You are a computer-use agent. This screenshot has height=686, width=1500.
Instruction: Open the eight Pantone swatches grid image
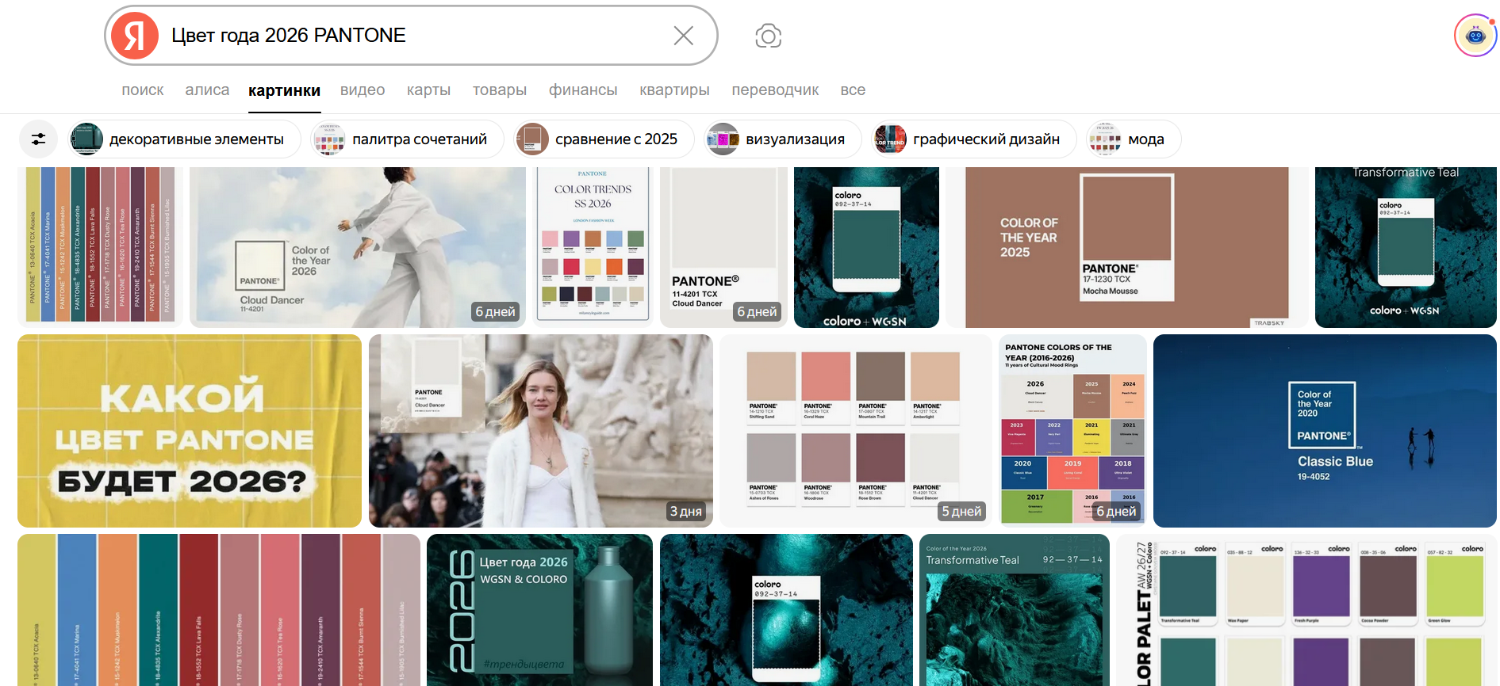tap(855, 431)
